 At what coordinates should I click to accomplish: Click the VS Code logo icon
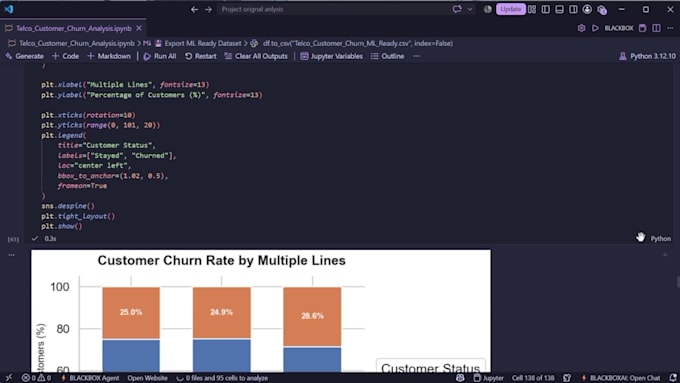[x=9, y=9]
